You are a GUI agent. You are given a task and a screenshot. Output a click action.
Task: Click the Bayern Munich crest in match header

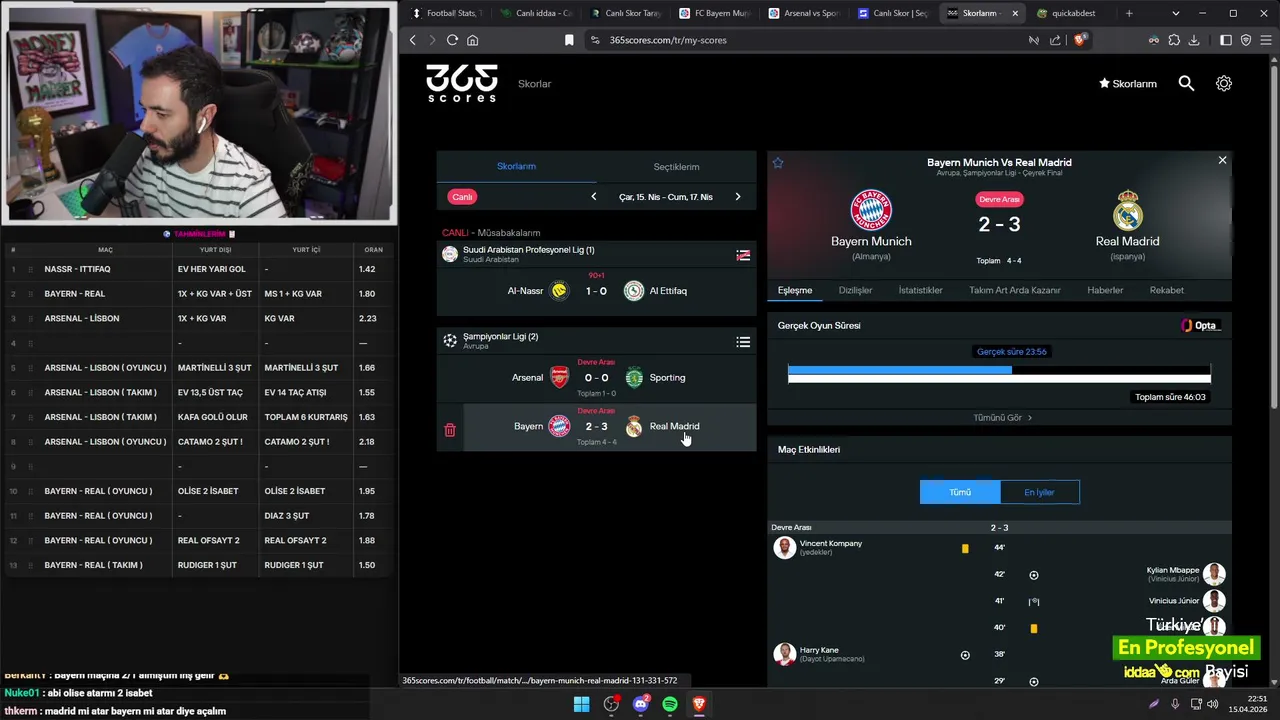(x=871, y=210)
